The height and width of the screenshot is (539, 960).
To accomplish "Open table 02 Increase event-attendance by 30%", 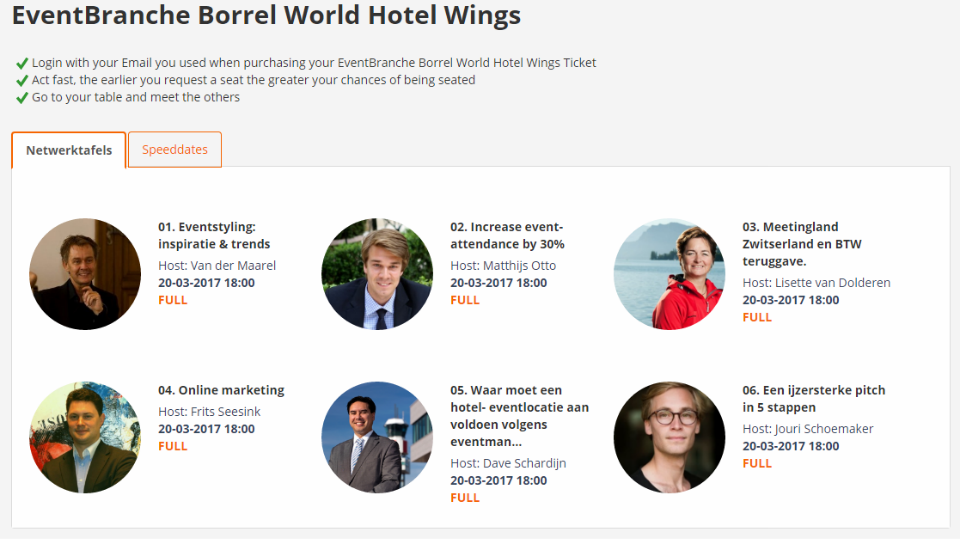I will (x=507, y=235).
